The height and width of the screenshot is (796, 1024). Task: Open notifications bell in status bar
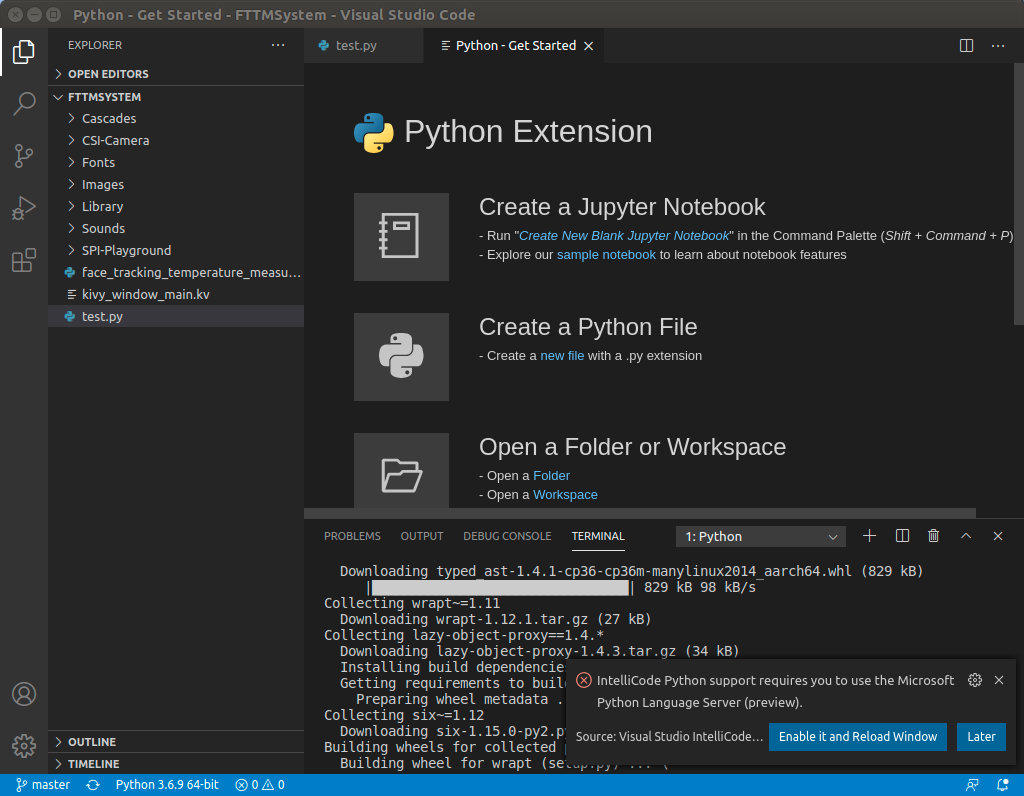[x=1002, y=785]
